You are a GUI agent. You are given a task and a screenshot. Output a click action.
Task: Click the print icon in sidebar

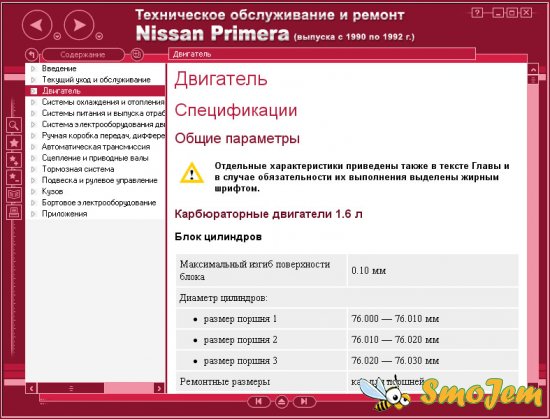tap(14, 212)
